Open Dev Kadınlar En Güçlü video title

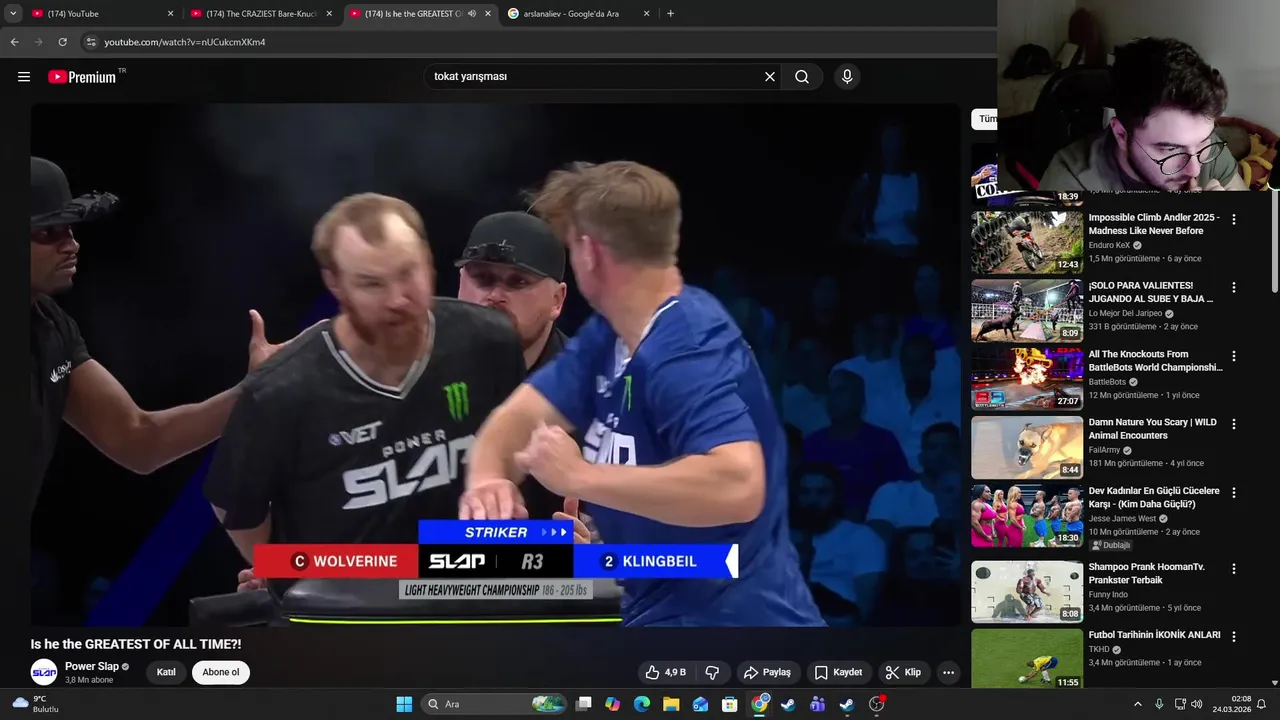pyautogui.click(x=1154, y=498)
